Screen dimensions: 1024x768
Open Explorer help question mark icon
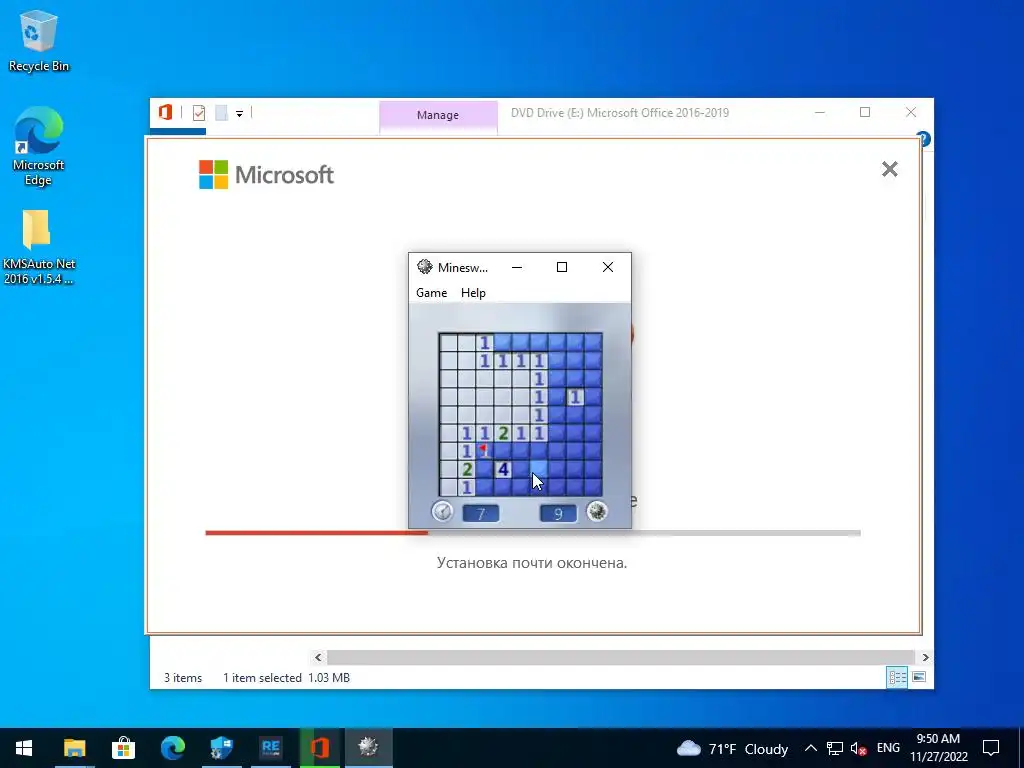click(x=923, y=139)
